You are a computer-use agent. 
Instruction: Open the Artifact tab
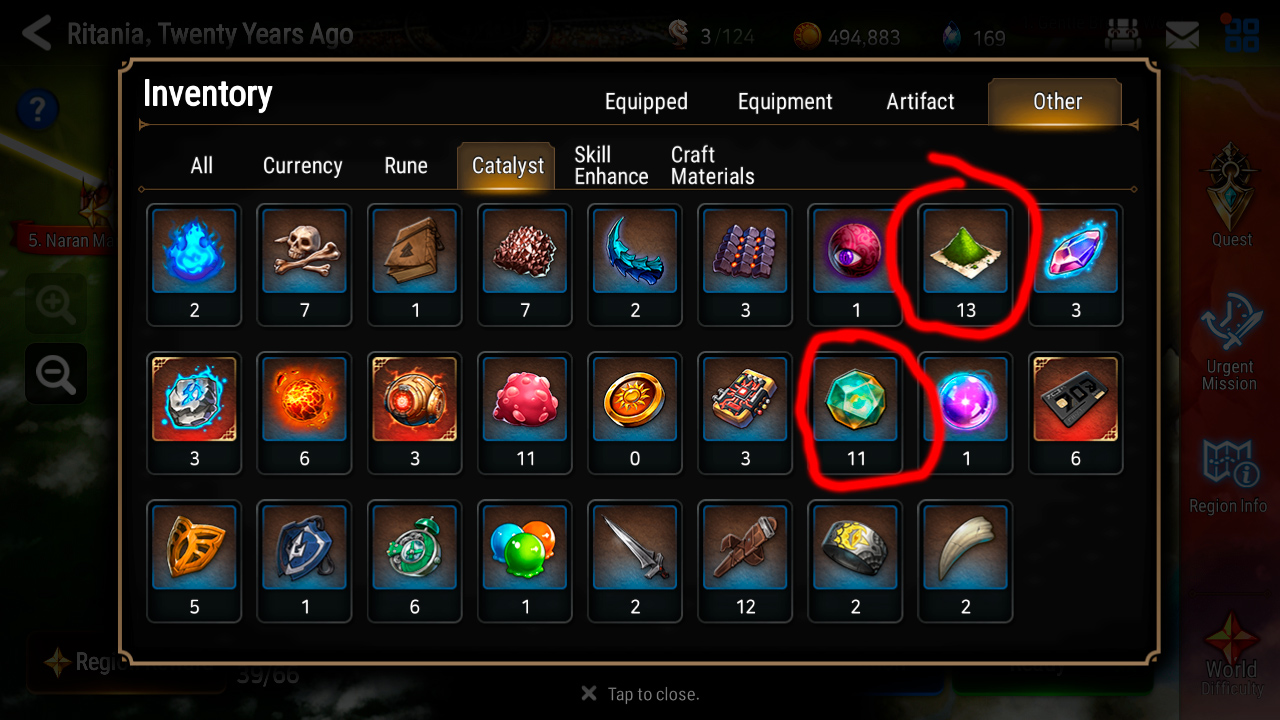click(x=920, y=101)
